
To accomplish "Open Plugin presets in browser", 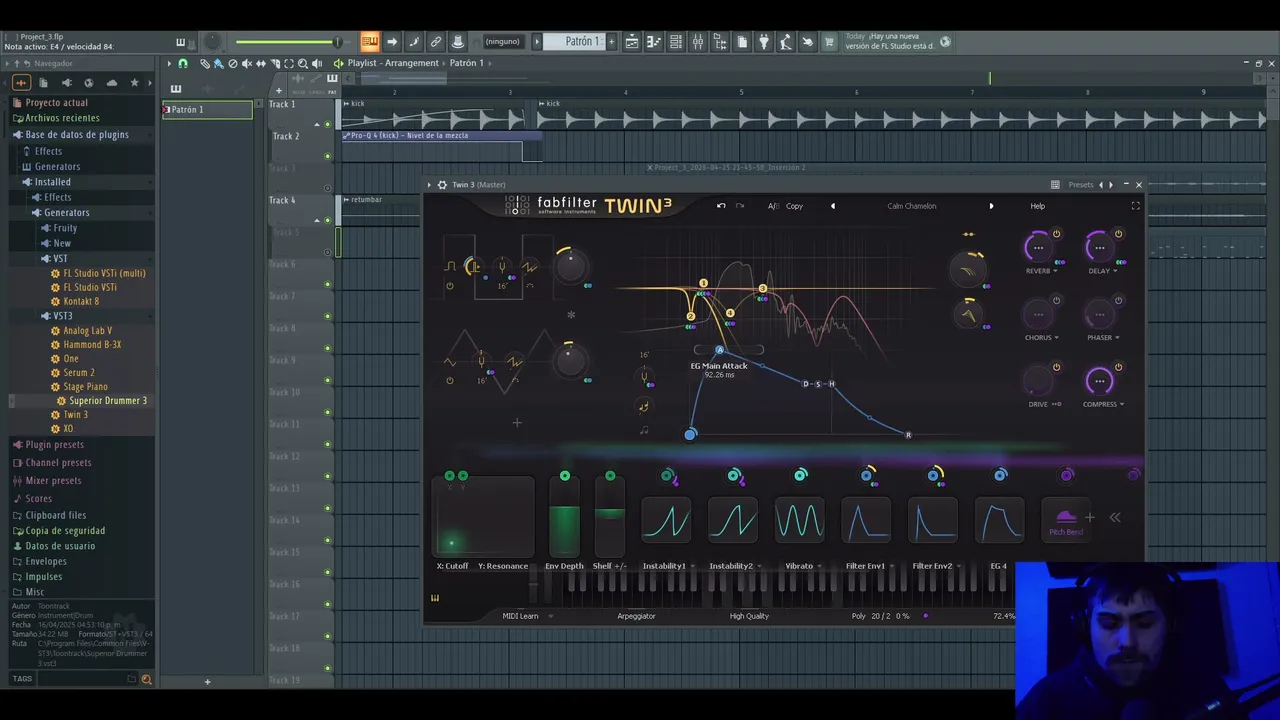I will point(55,445).
